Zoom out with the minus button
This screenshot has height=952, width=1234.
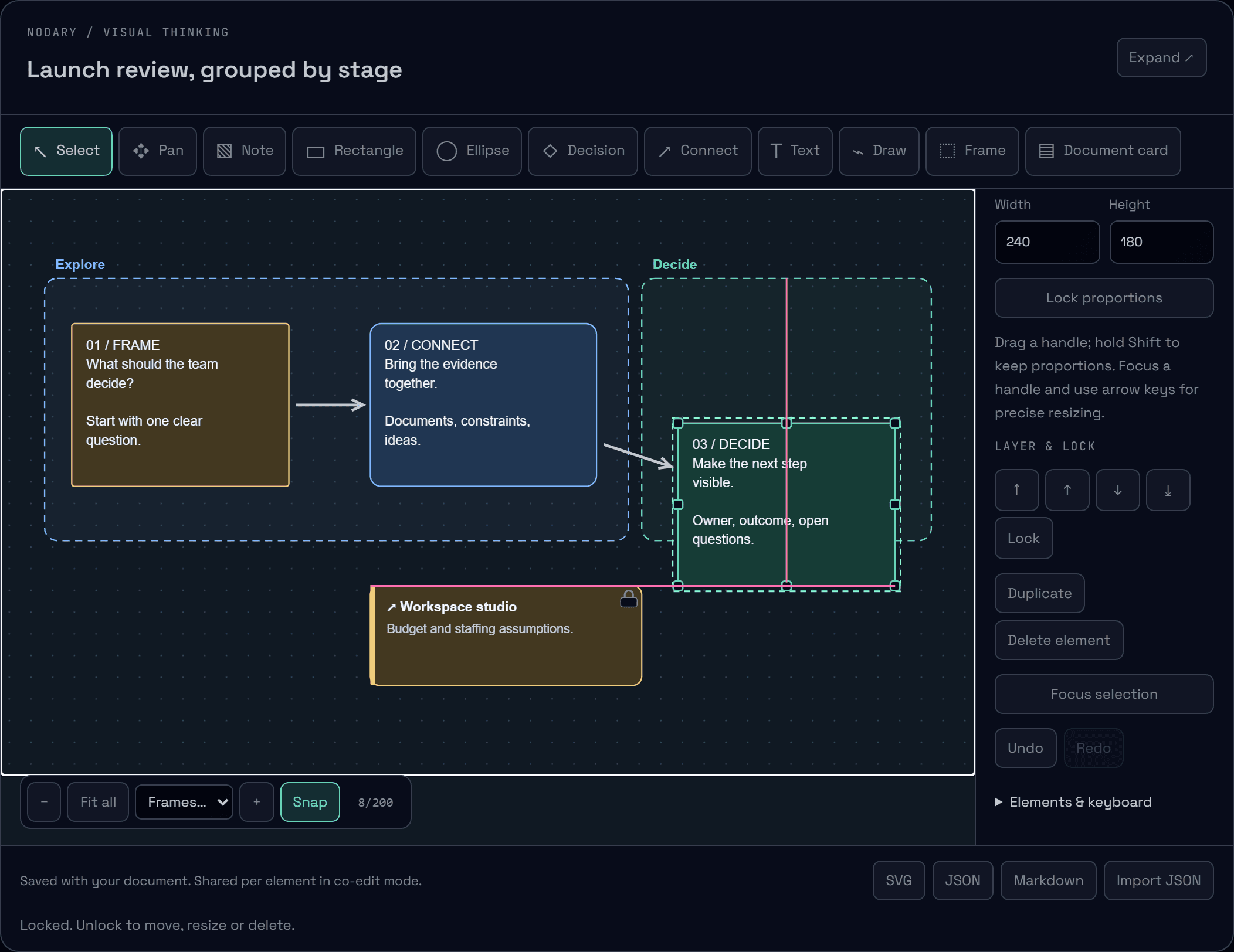coord(44,802)
